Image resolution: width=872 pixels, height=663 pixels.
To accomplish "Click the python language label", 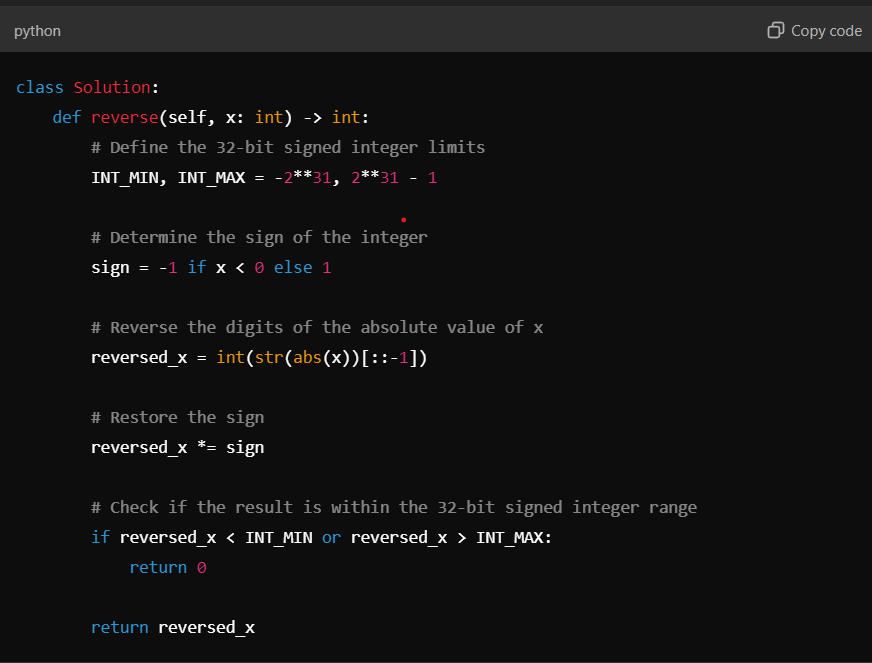I will [x=37, y=30].
